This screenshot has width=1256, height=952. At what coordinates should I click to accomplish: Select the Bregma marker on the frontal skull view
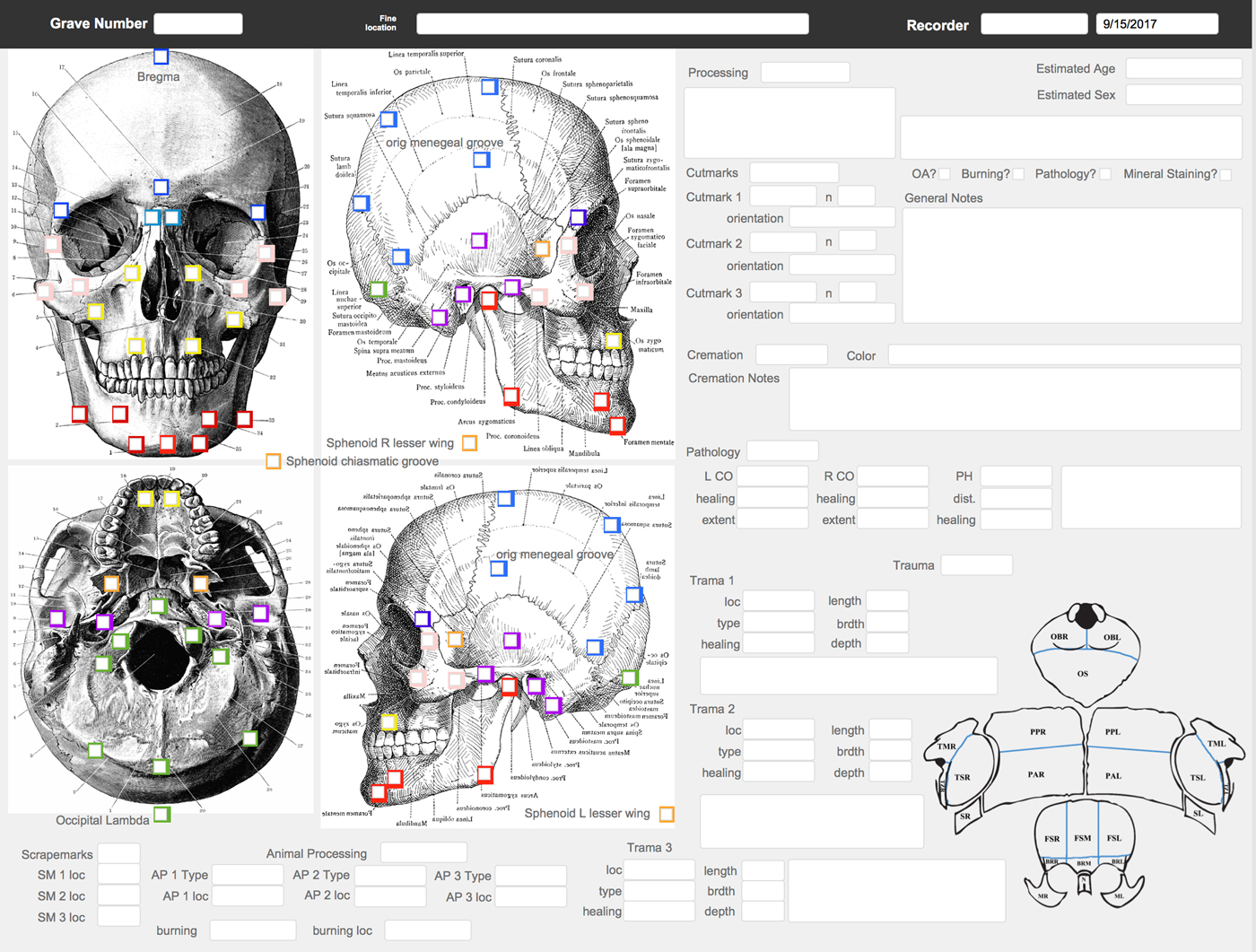pyautogui.click(x=161, y=57)
